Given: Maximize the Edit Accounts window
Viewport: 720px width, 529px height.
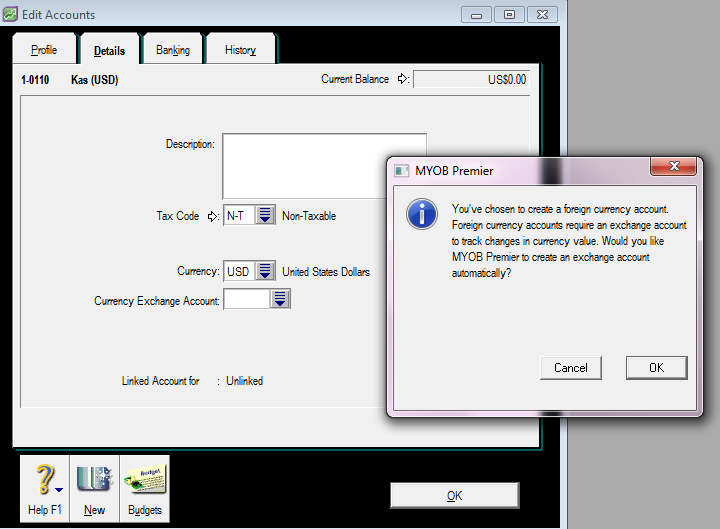Looking at the screenshot, I should (509, 15).
